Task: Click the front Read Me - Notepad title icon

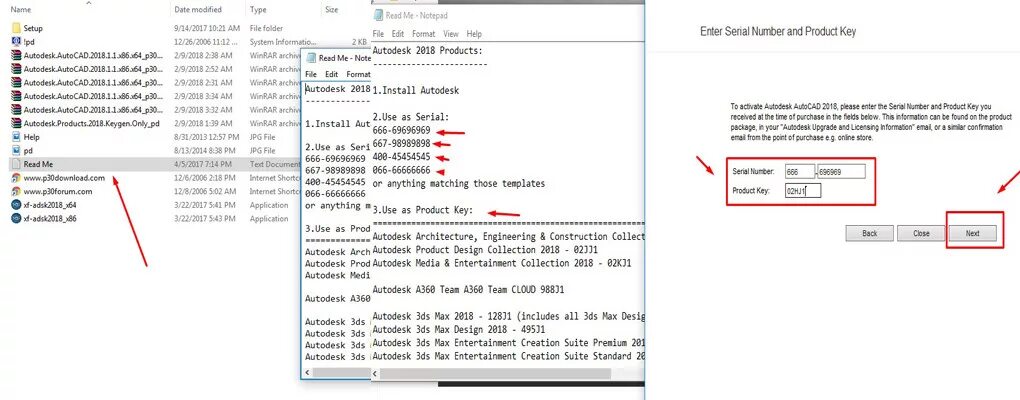Action: point(378,15)
